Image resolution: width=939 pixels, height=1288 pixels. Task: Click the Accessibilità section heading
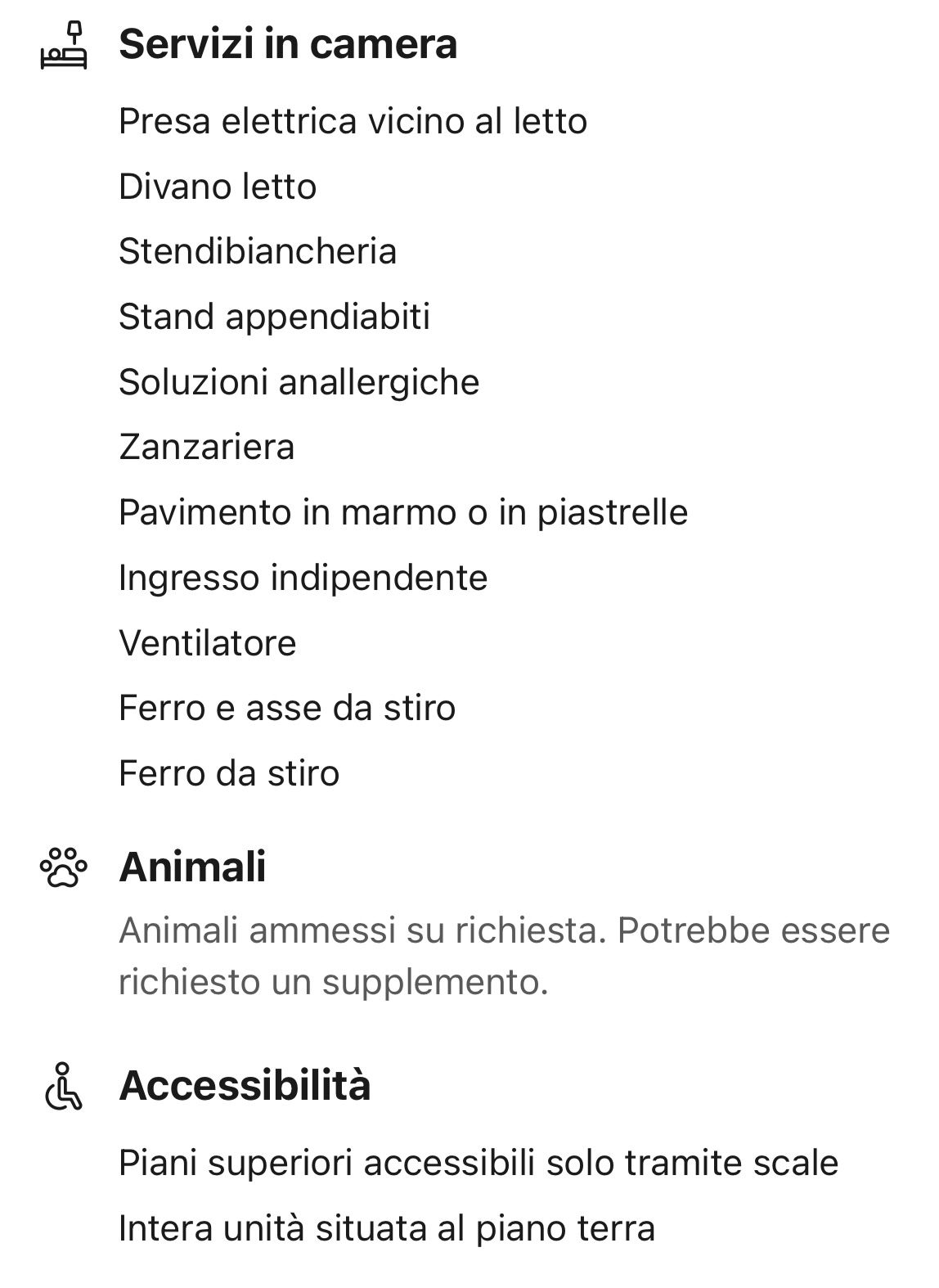coord(245,1086)
